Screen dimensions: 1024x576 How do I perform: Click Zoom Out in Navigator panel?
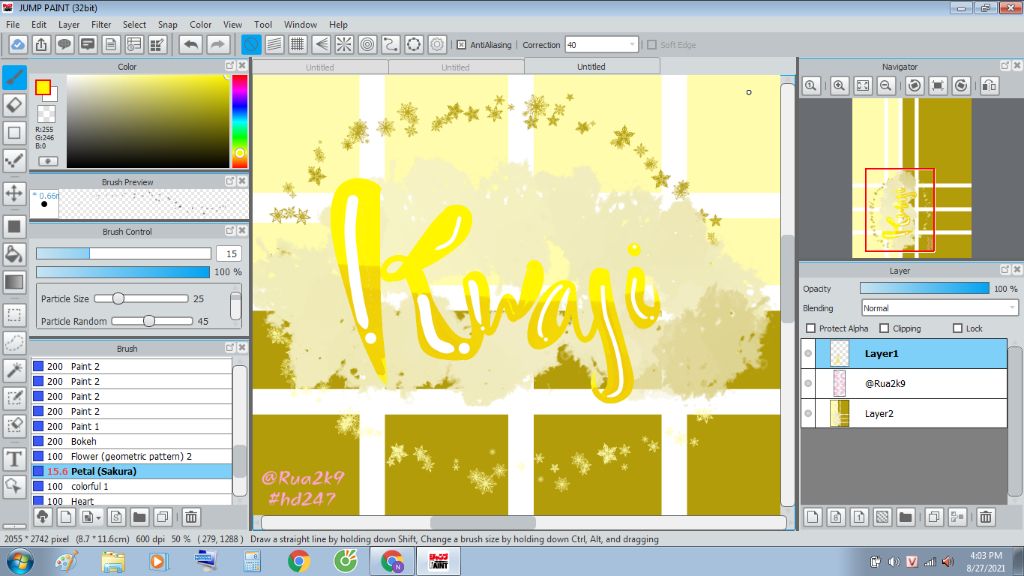(886, 86)
